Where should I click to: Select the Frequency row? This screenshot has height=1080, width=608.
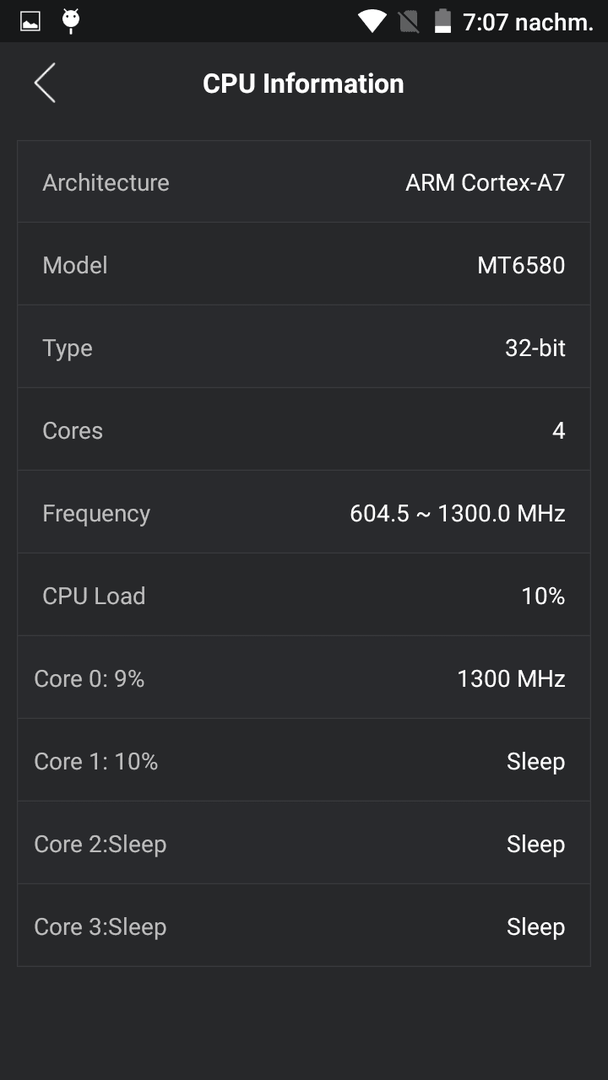tap(304, 512)
